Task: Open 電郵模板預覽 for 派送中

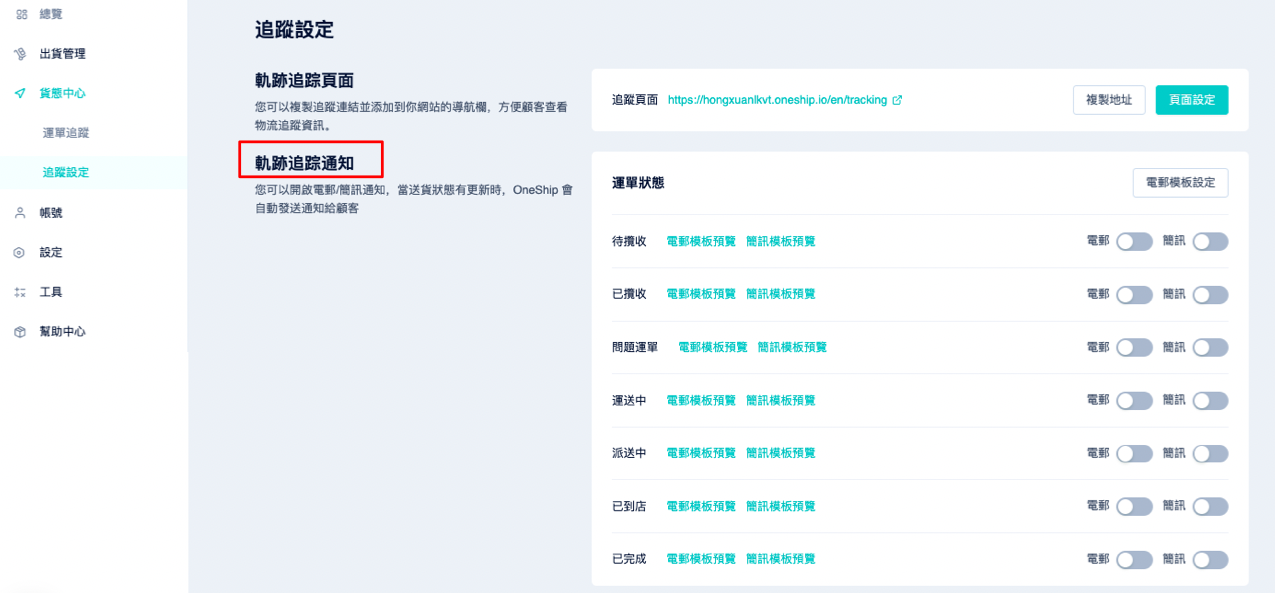Action: (x=701, y=453)
